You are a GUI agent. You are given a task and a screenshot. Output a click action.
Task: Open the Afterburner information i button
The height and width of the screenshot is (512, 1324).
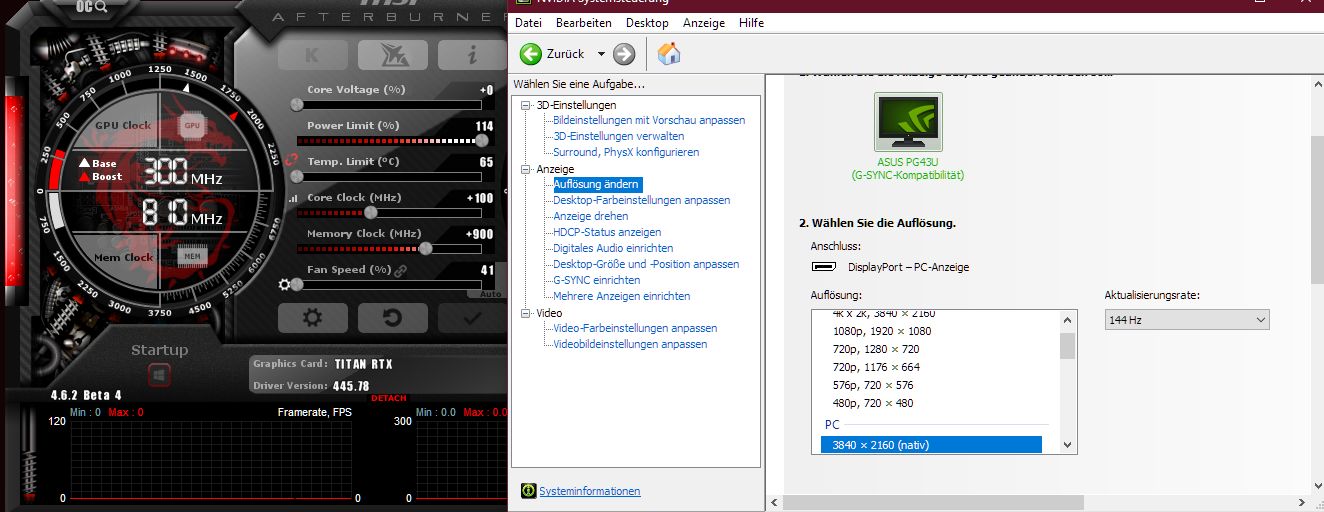pos(472,54)
